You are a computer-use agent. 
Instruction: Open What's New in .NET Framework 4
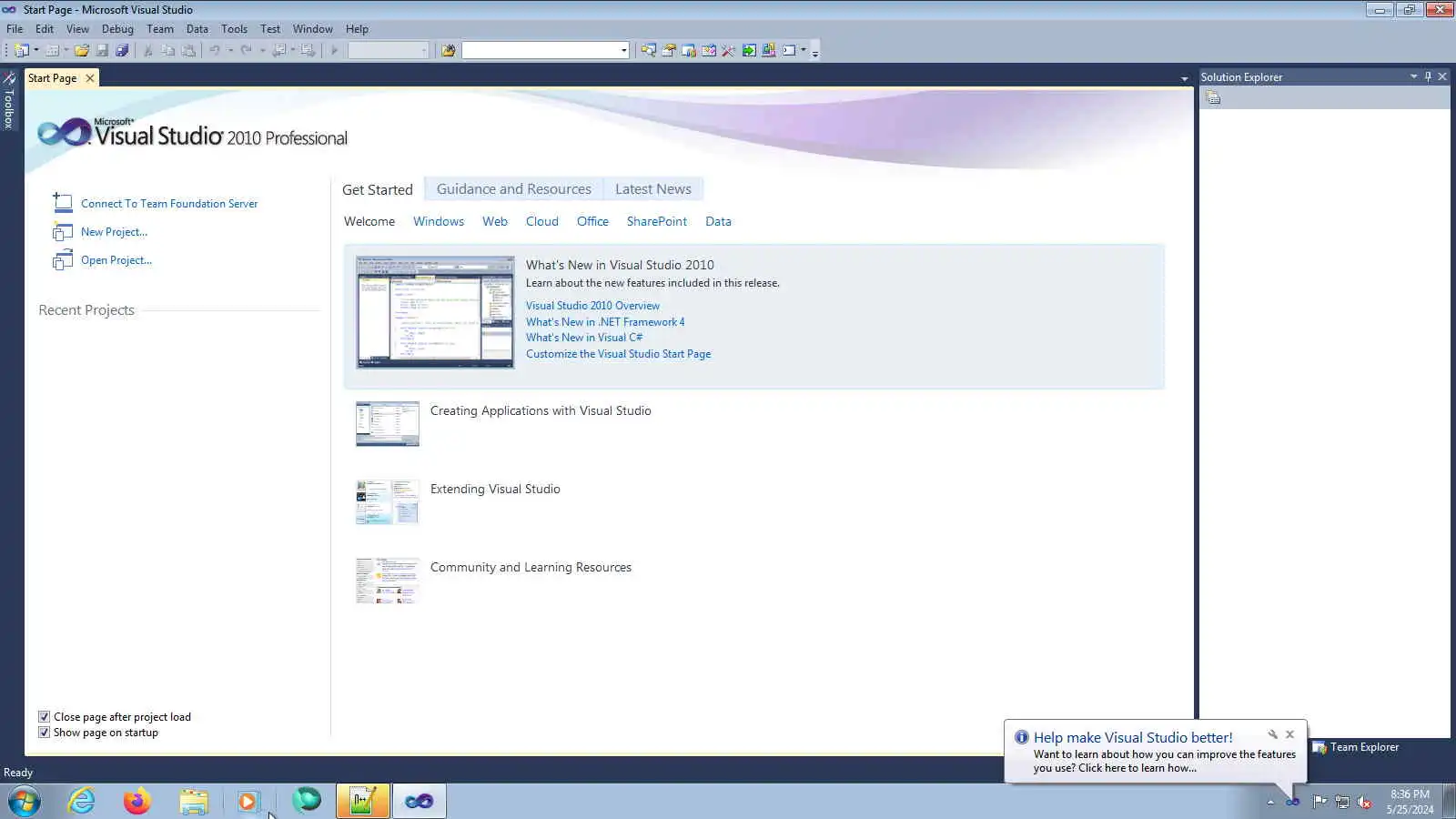coord(605,322)
